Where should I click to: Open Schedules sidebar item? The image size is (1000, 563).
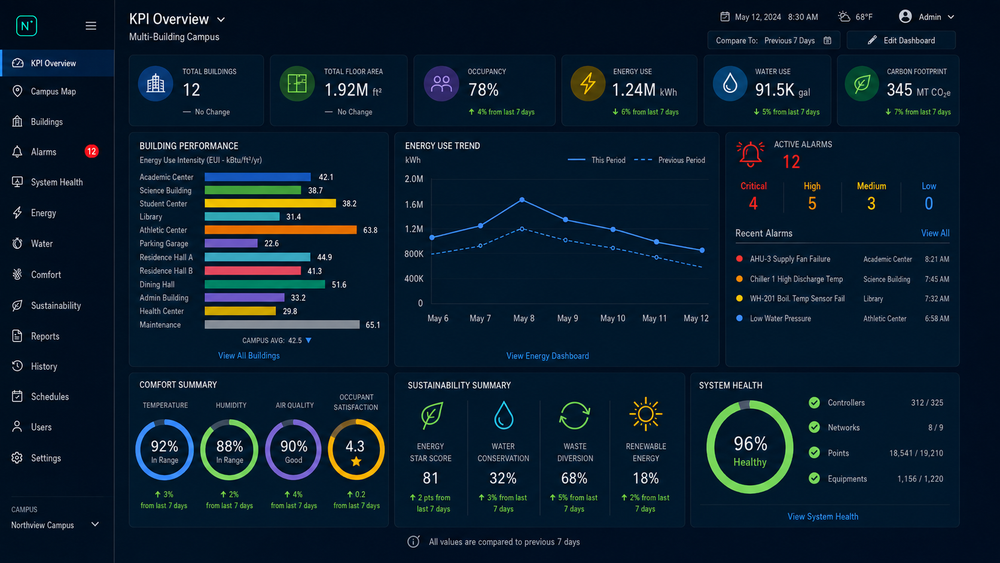point(57,397)
